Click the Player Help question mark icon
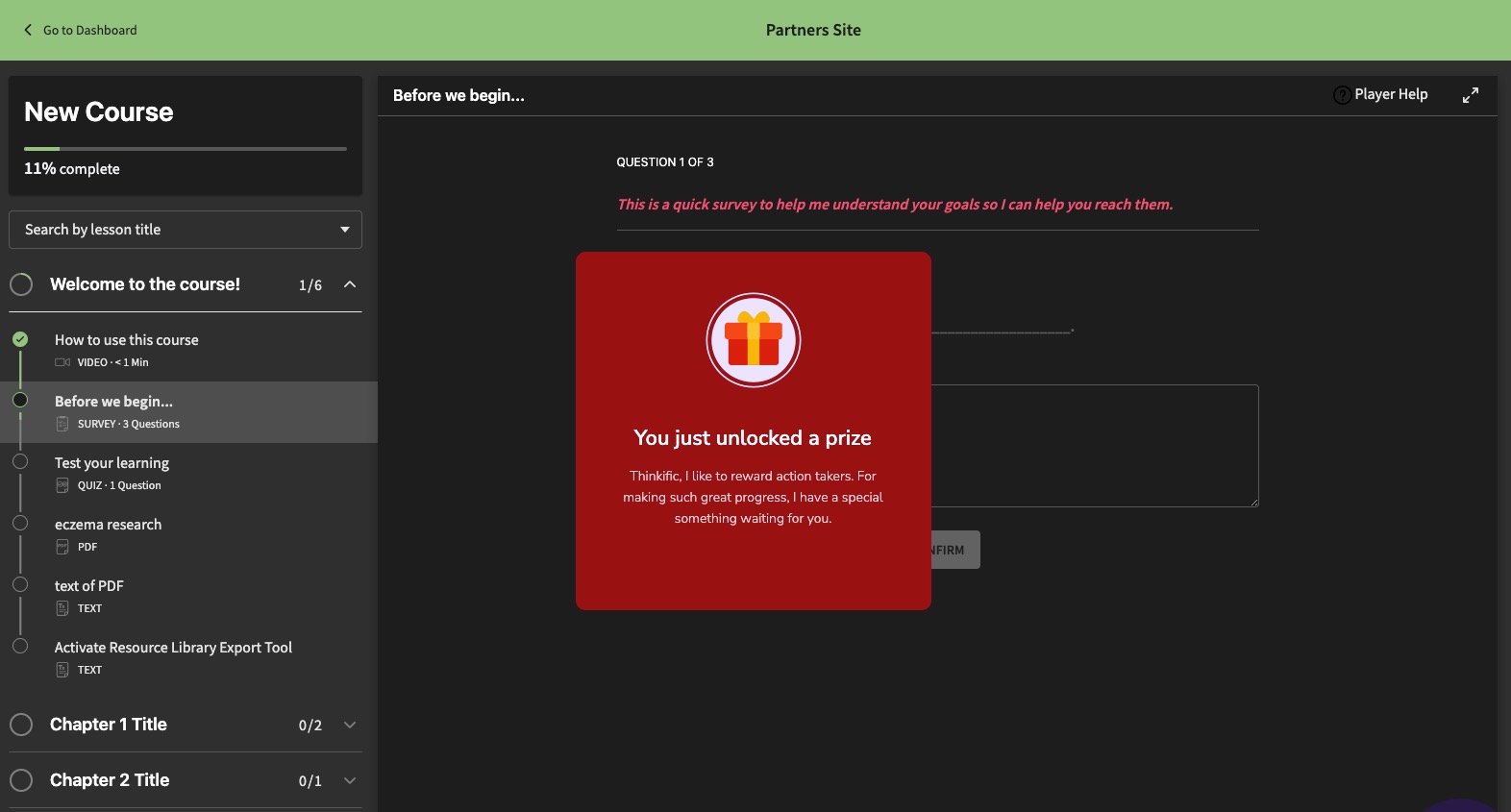Image resolution: width=1511 pixels, height=812 pixels. (x=1342, y=95)
